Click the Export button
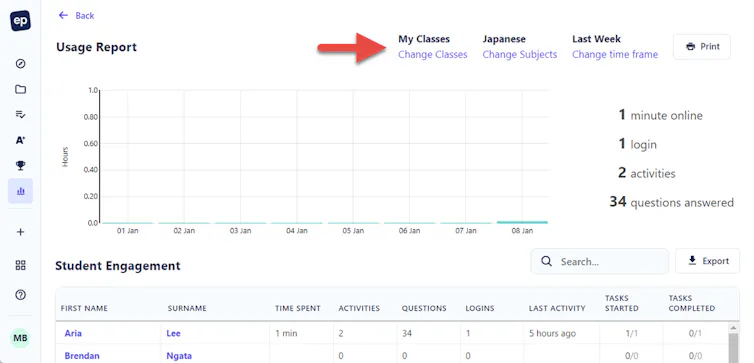 pos(707,261)
